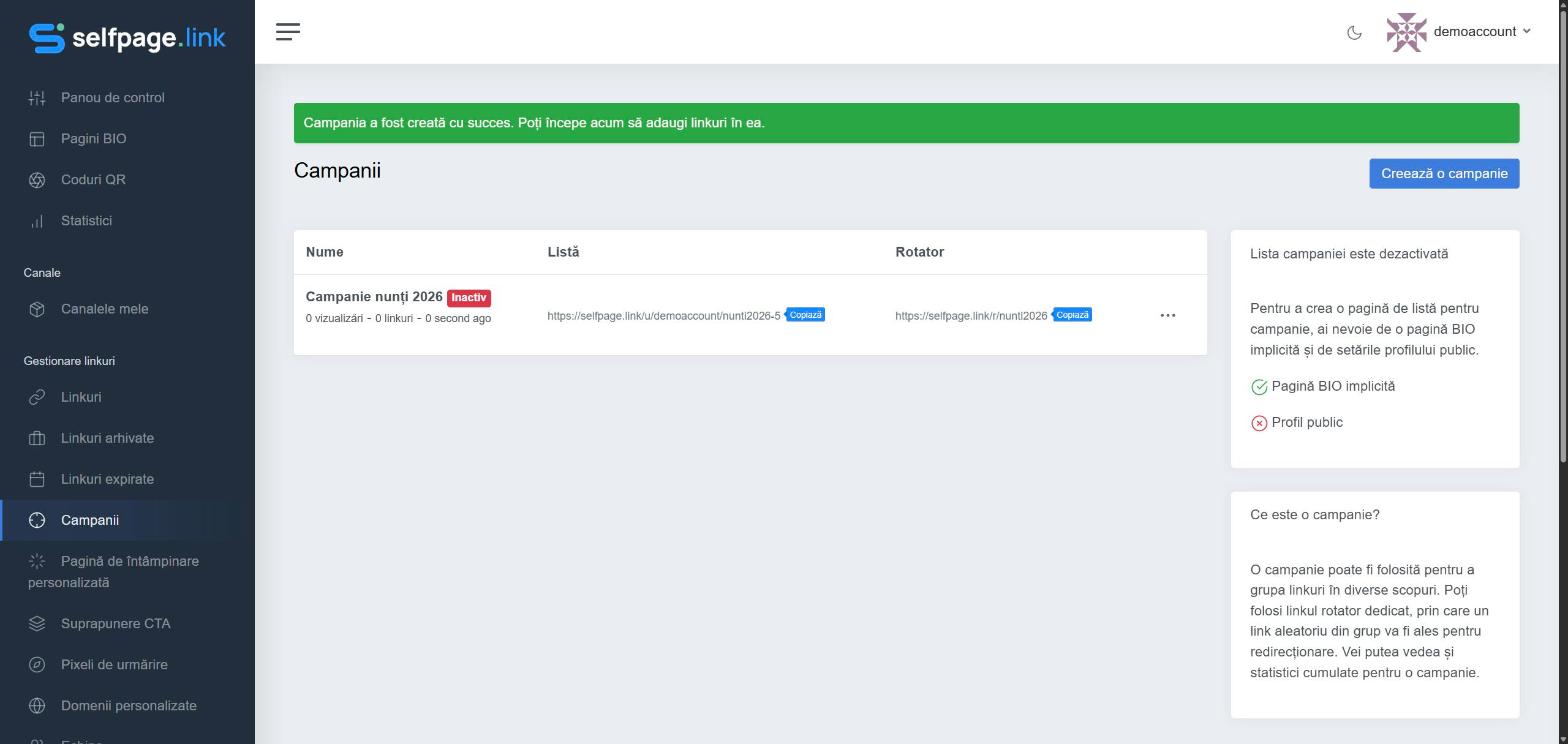1568x744 pixels.
Task: Open the hamburger sidebar menu toggle
Action: tap(288, 32)
